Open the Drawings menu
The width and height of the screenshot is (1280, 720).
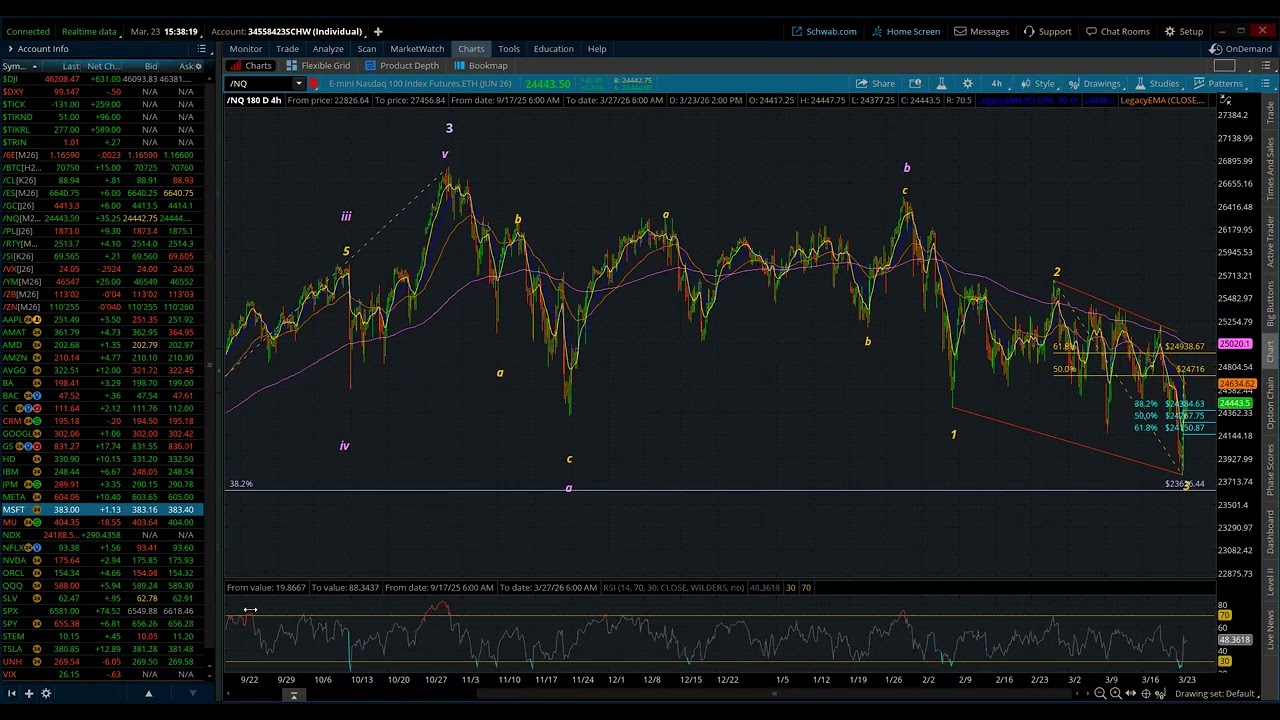1094,83
